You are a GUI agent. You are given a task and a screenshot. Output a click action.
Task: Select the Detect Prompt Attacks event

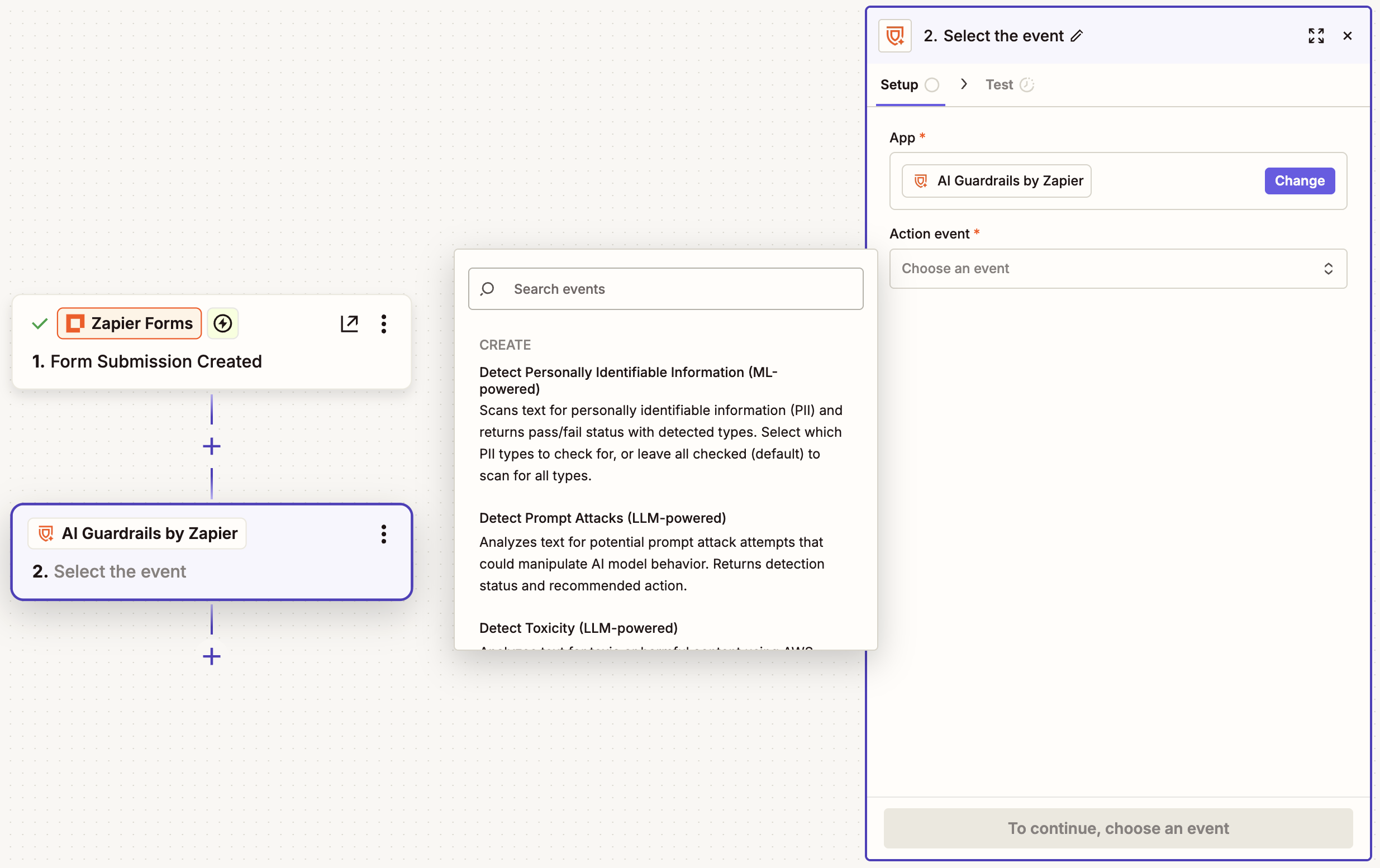[x=602, y=517]
